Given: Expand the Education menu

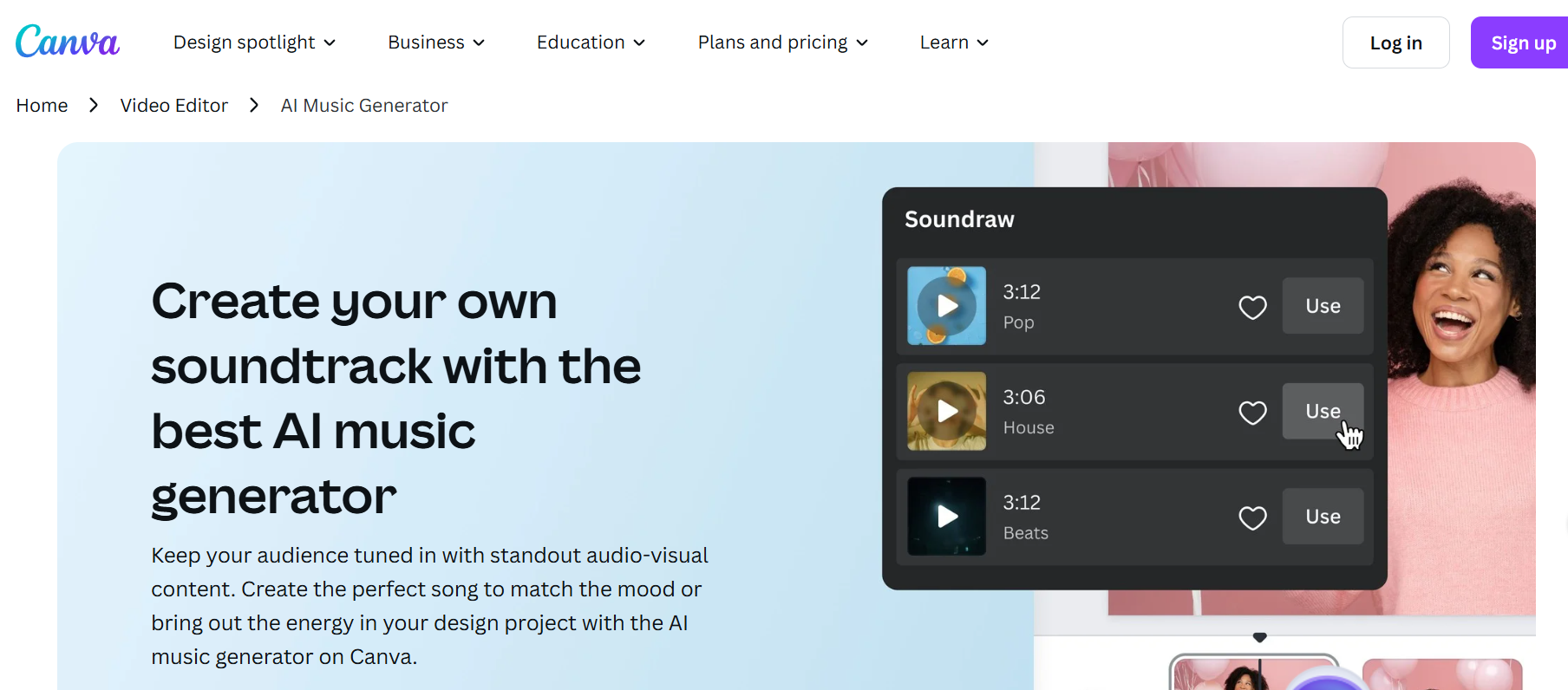Looking at the screenshot, I should coord(591,42).
